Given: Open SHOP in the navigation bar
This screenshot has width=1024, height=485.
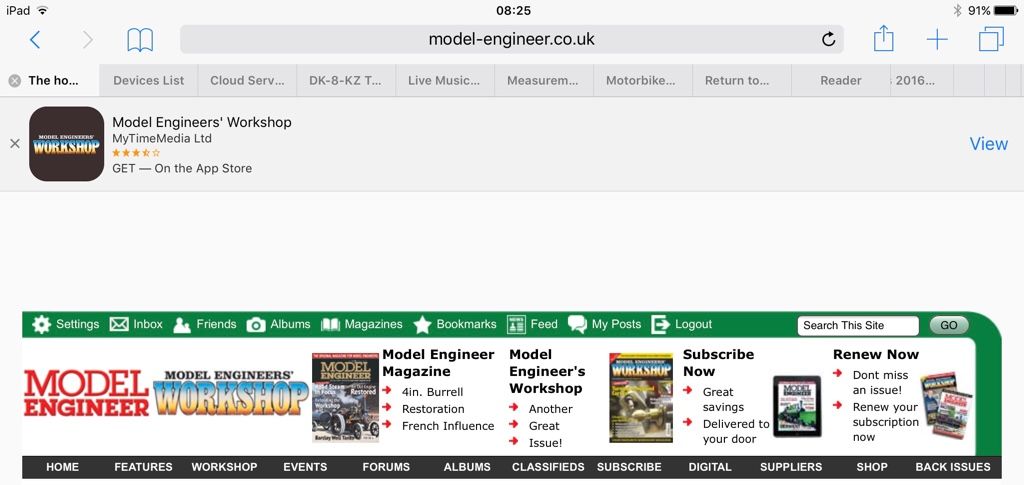Looking at the screenshot, I should point(872,467).
